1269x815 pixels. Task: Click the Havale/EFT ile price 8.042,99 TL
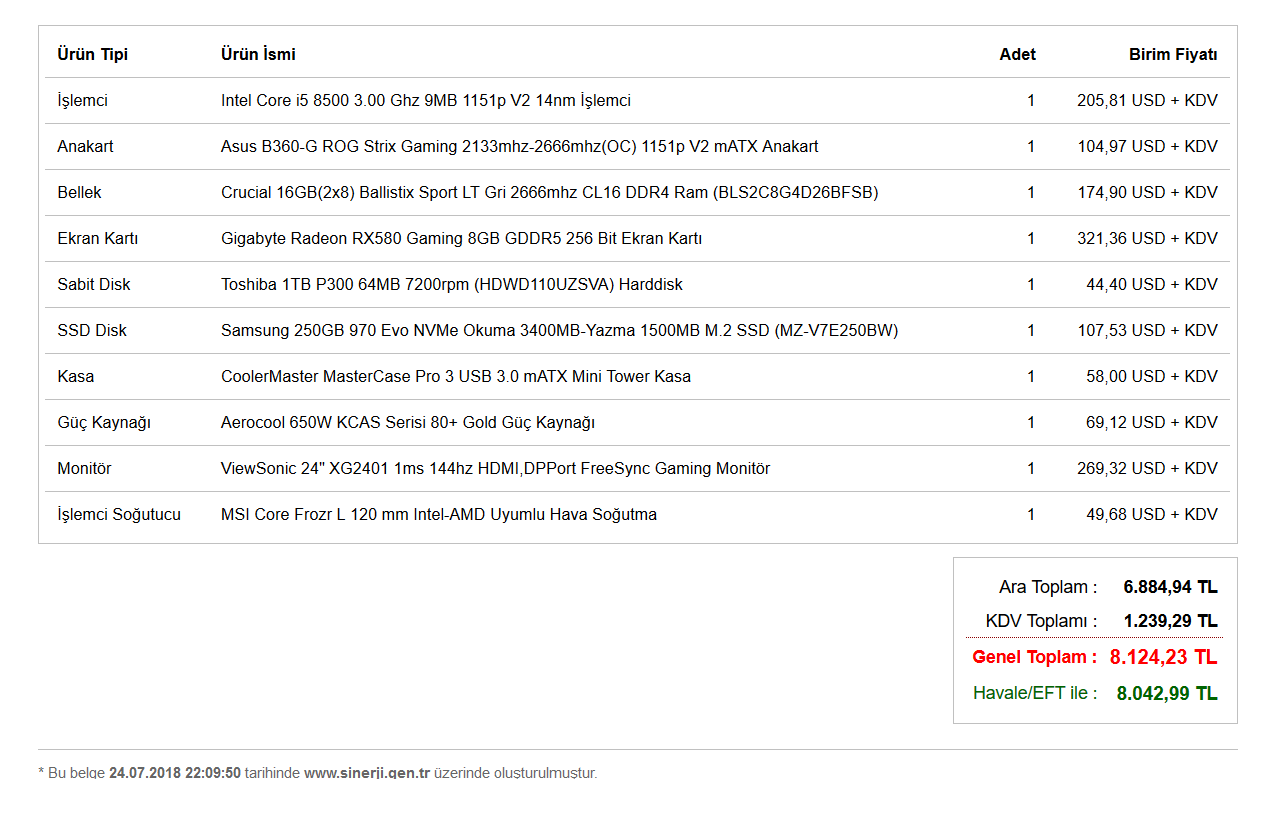tap(1167, 693)
